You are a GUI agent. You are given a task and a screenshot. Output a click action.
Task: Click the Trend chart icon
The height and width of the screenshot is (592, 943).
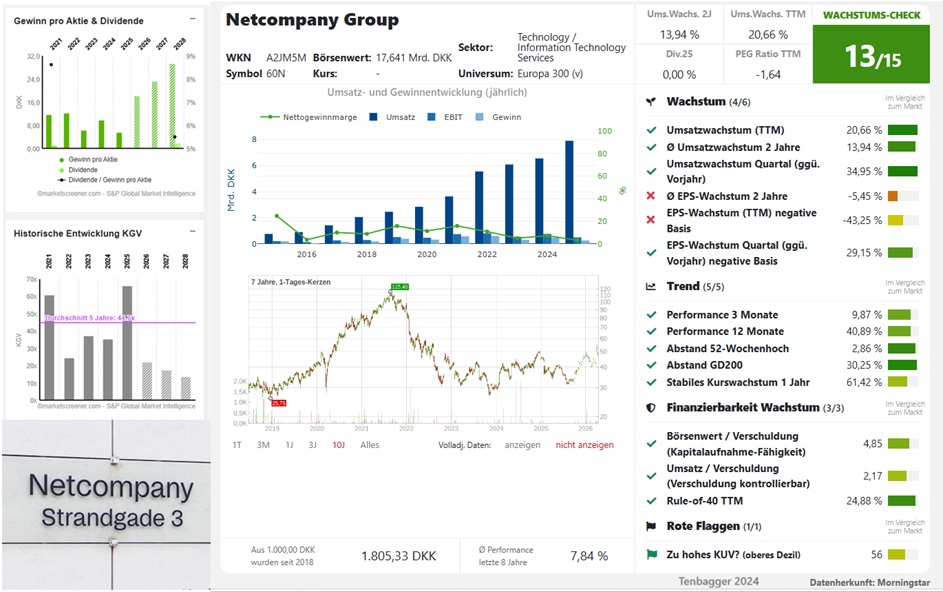coord(651,287)
